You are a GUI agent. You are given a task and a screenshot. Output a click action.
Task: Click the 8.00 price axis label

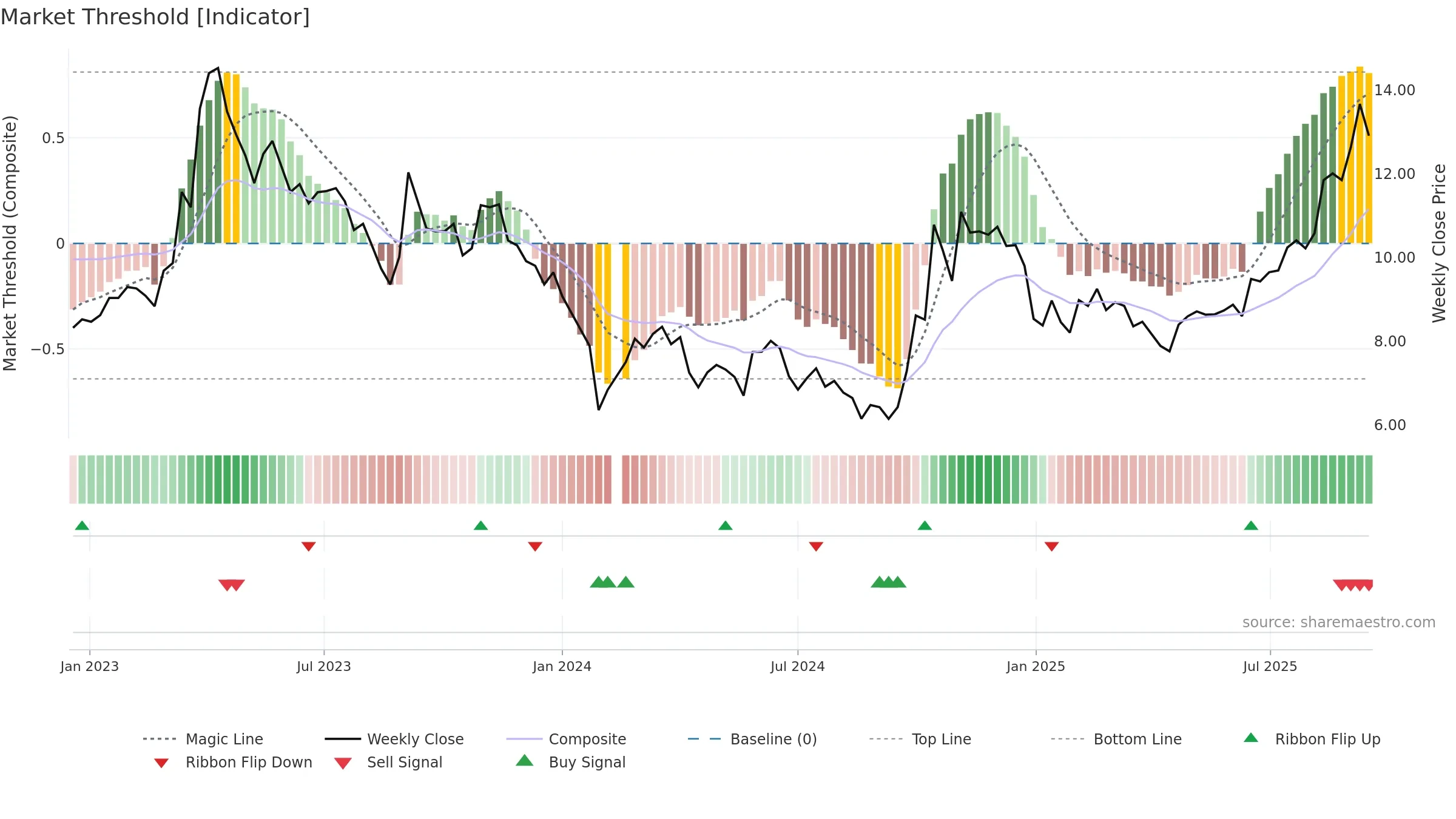point(1390,342)
